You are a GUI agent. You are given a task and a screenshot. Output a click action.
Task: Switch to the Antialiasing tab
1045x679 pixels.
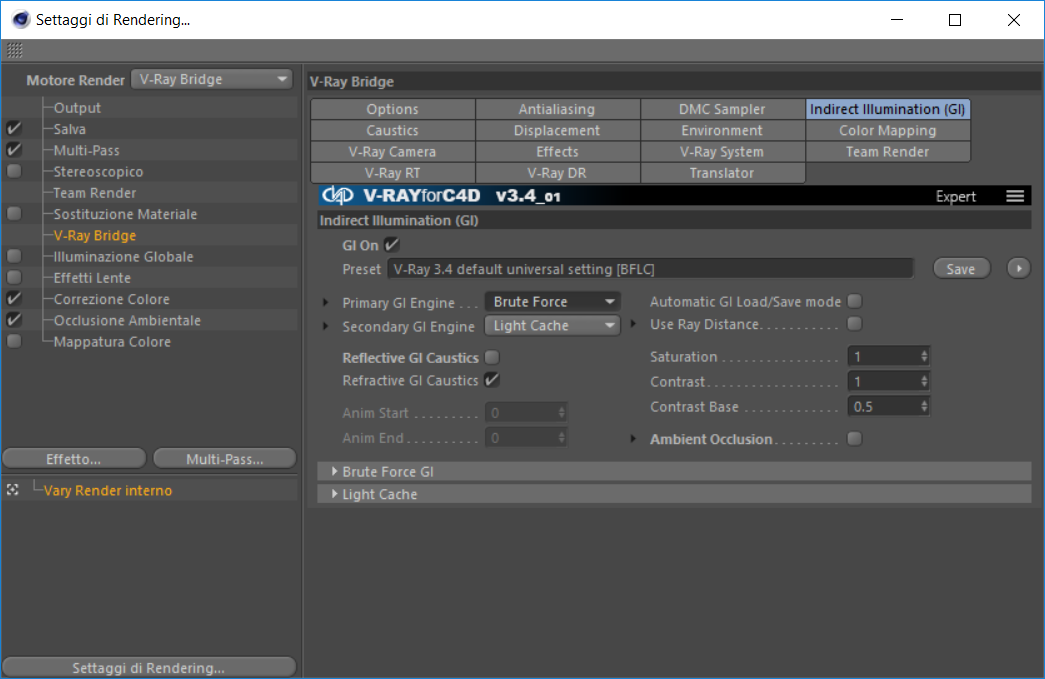click(557, 109)
